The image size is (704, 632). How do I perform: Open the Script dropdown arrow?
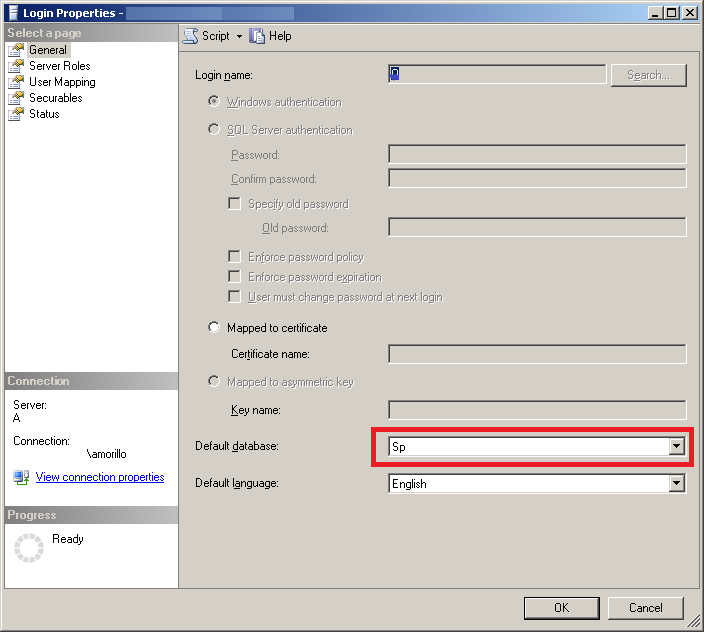click(x=239, y=36)
